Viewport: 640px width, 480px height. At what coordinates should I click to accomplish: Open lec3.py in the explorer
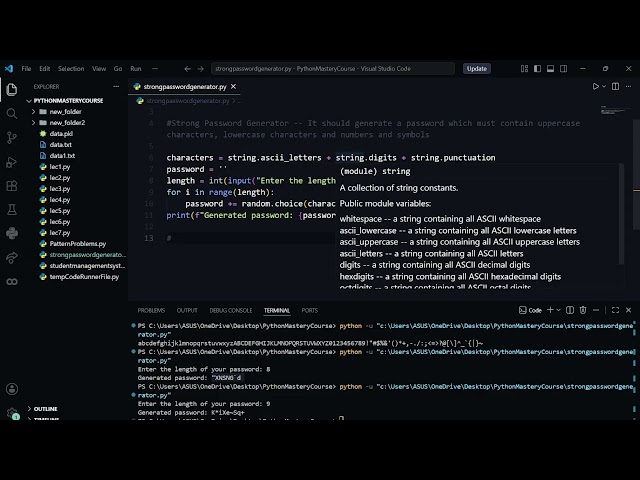click(x=60, y=189)
